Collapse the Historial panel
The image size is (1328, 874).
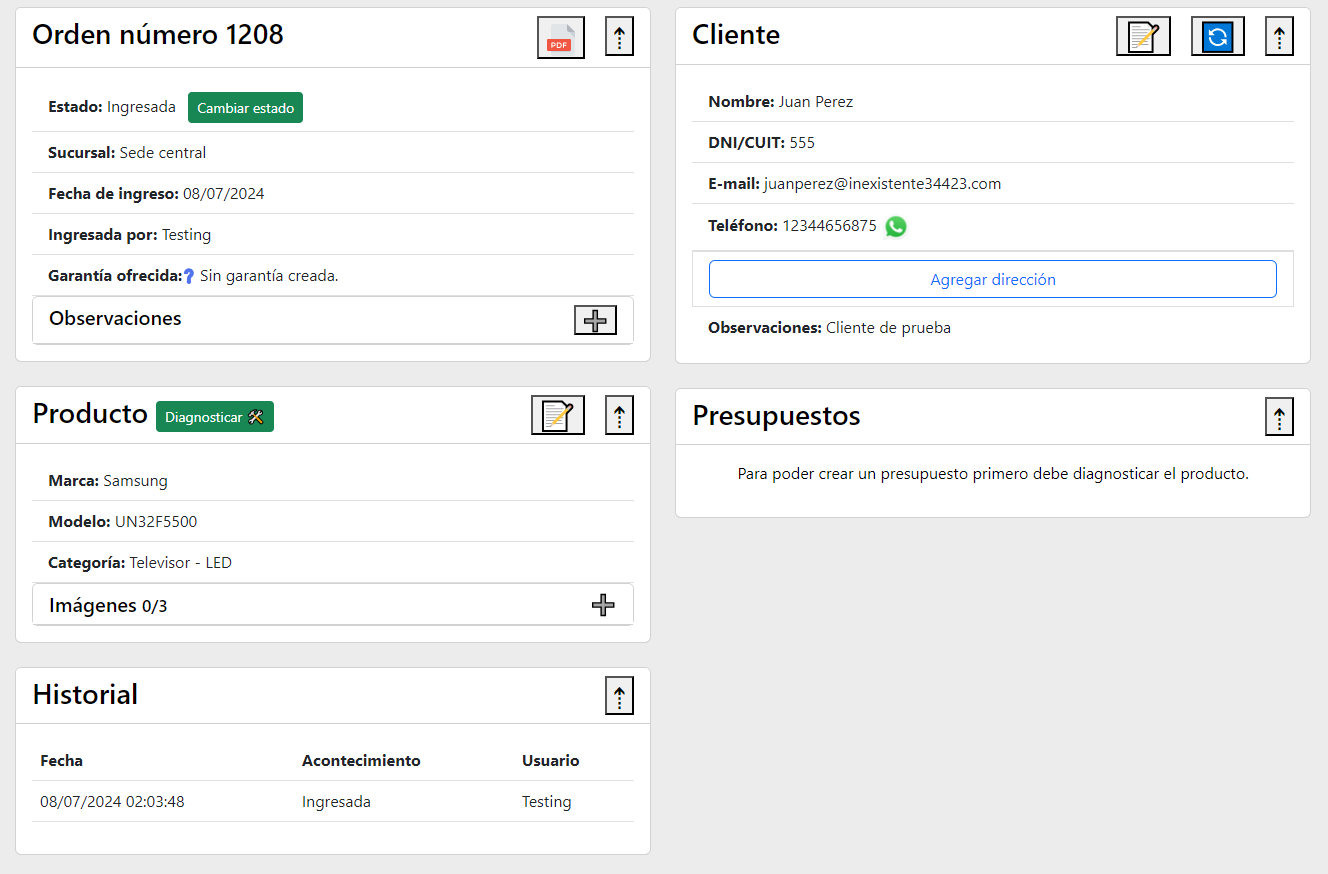click(x=619, y=695)
